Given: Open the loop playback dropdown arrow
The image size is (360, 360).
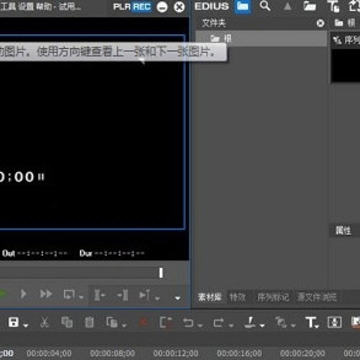Looking at the screenshot, I should [x=81, y=297].
